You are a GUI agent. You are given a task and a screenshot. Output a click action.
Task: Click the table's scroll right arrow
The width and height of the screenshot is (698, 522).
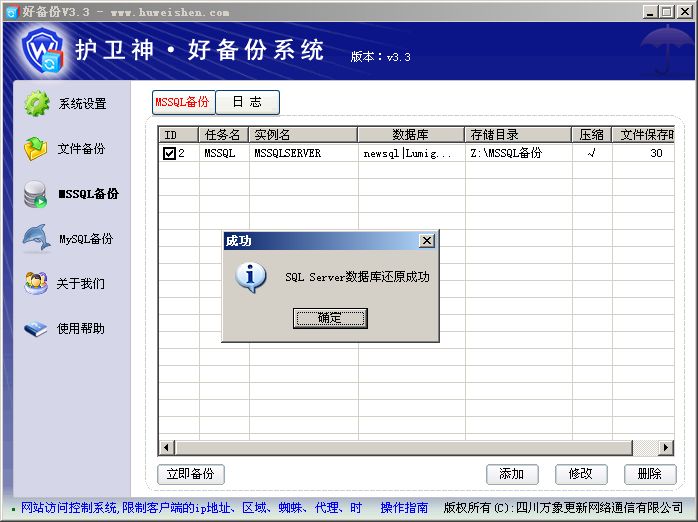(666, 447)
